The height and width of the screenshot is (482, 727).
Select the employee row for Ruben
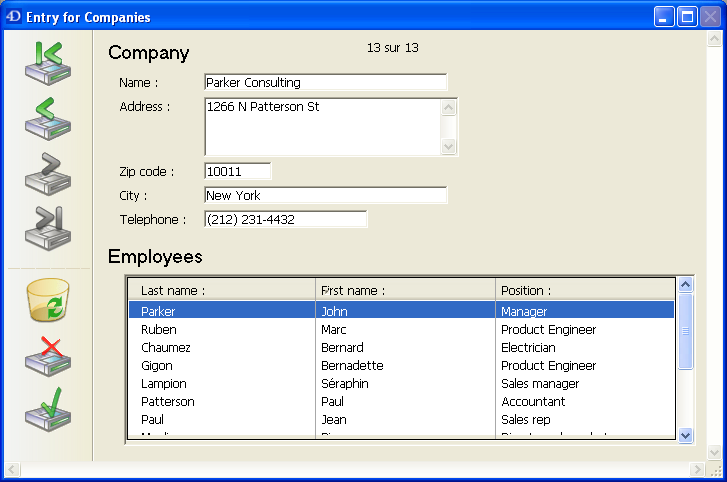[x=400, y=330]
